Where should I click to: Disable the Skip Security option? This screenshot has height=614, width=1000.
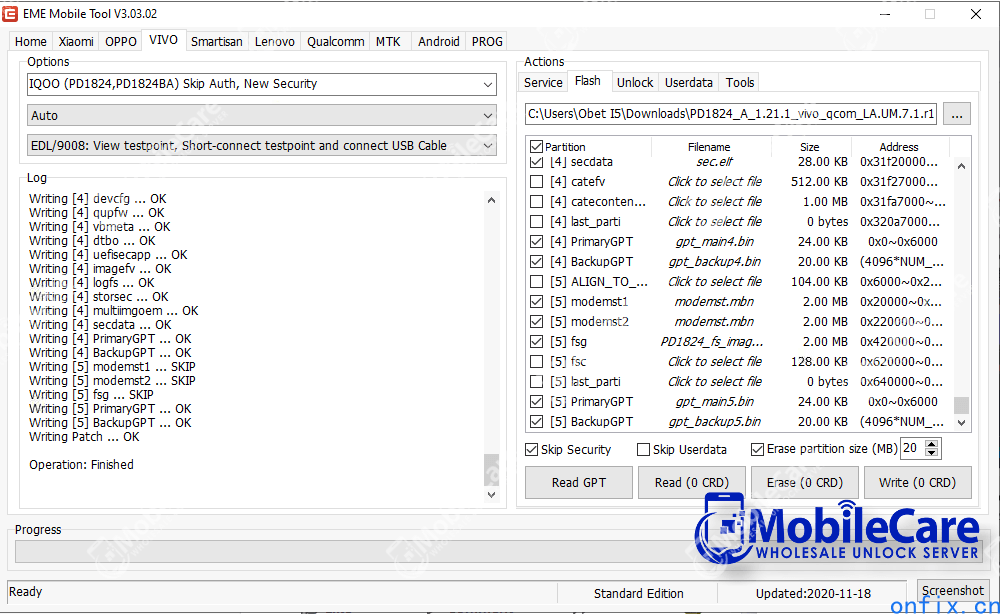pyautogui.click(x=531, y=450)
